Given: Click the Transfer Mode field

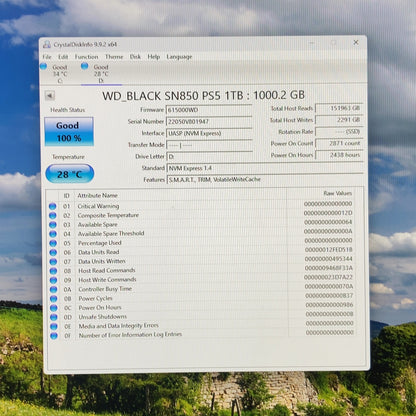Looking at the screenshot, I should point(209,145).
